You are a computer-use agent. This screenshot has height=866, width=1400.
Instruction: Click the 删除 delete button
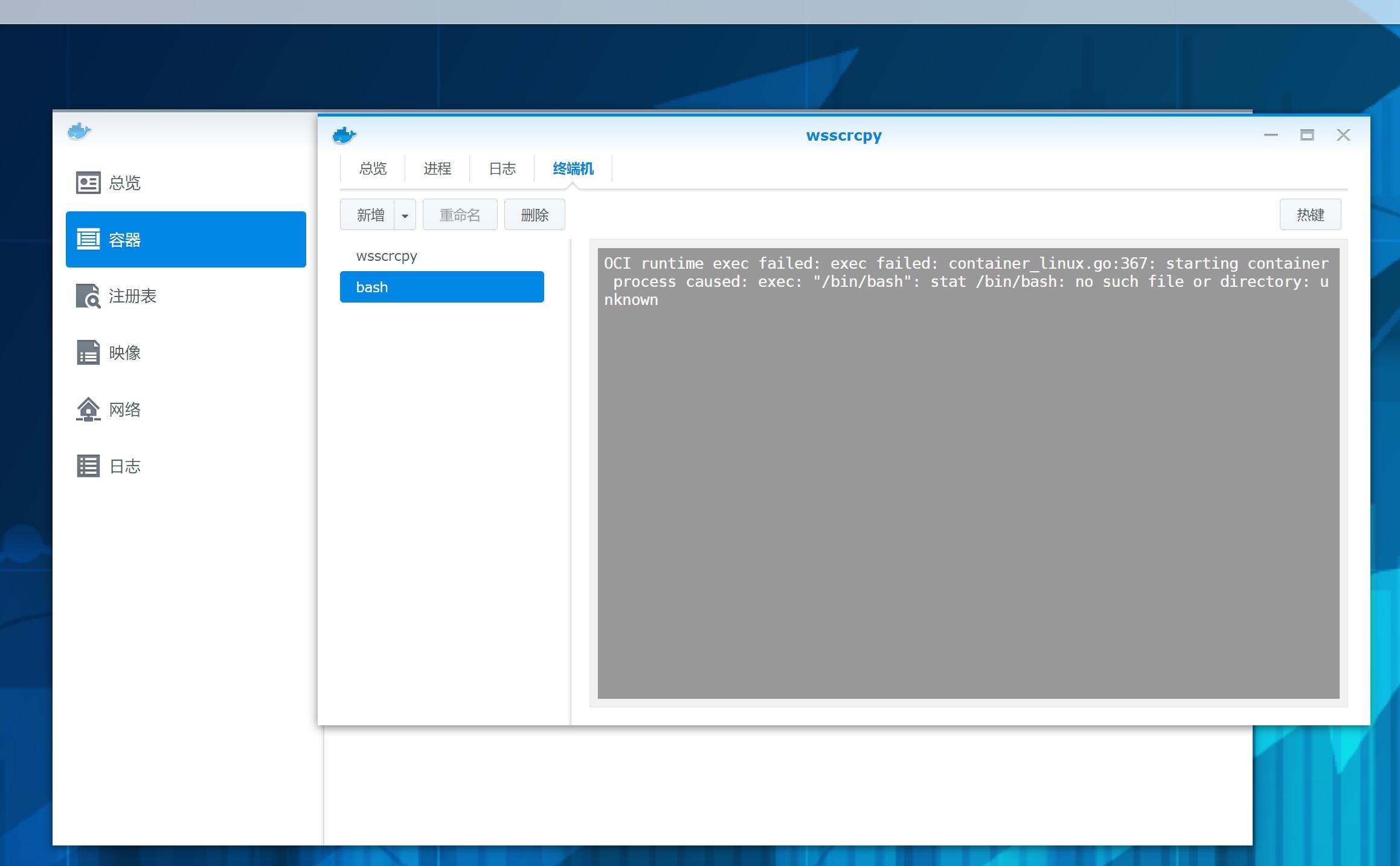point(535,215)
